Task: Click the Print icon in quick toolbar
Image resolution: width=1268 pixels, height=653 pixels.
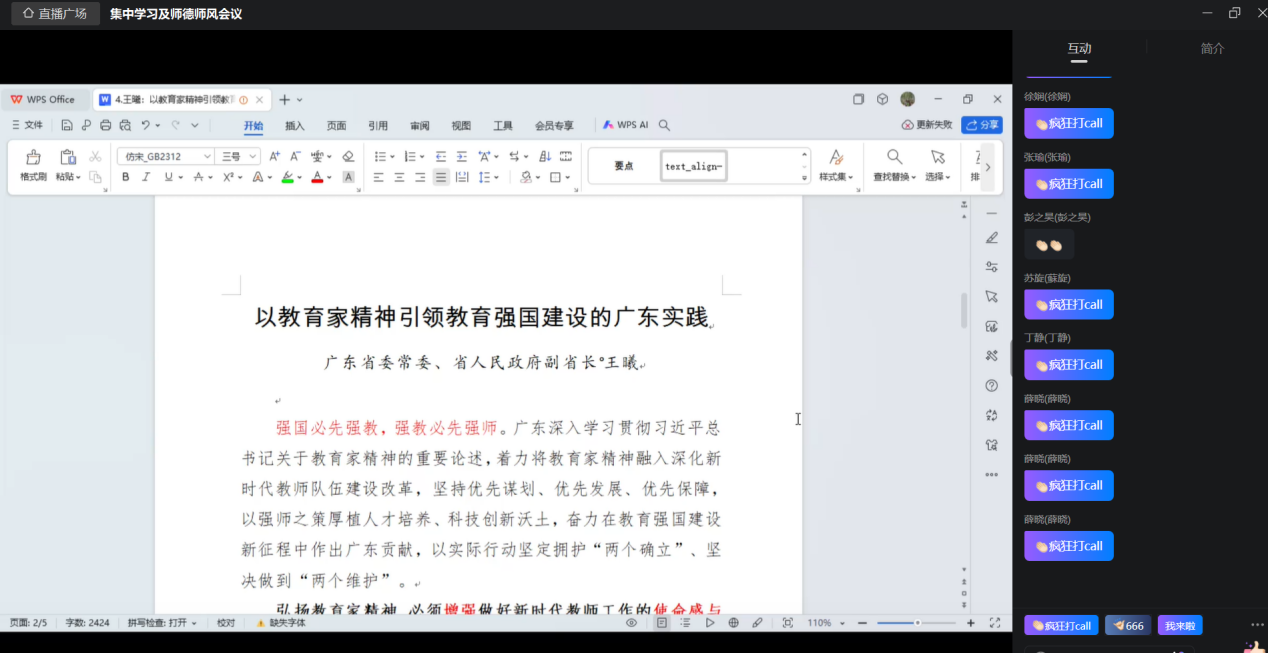Action: [x=105, y=126]
